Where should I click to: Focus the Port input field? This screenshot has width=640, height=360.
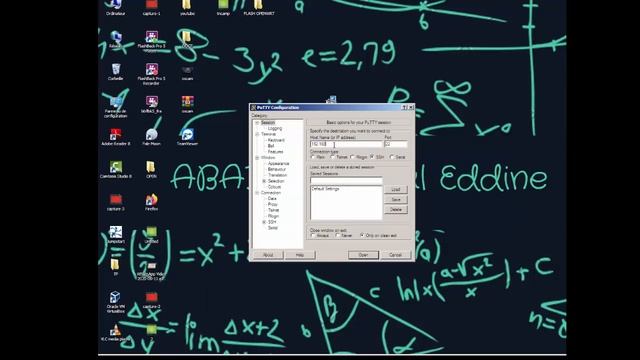pos(396,144)
